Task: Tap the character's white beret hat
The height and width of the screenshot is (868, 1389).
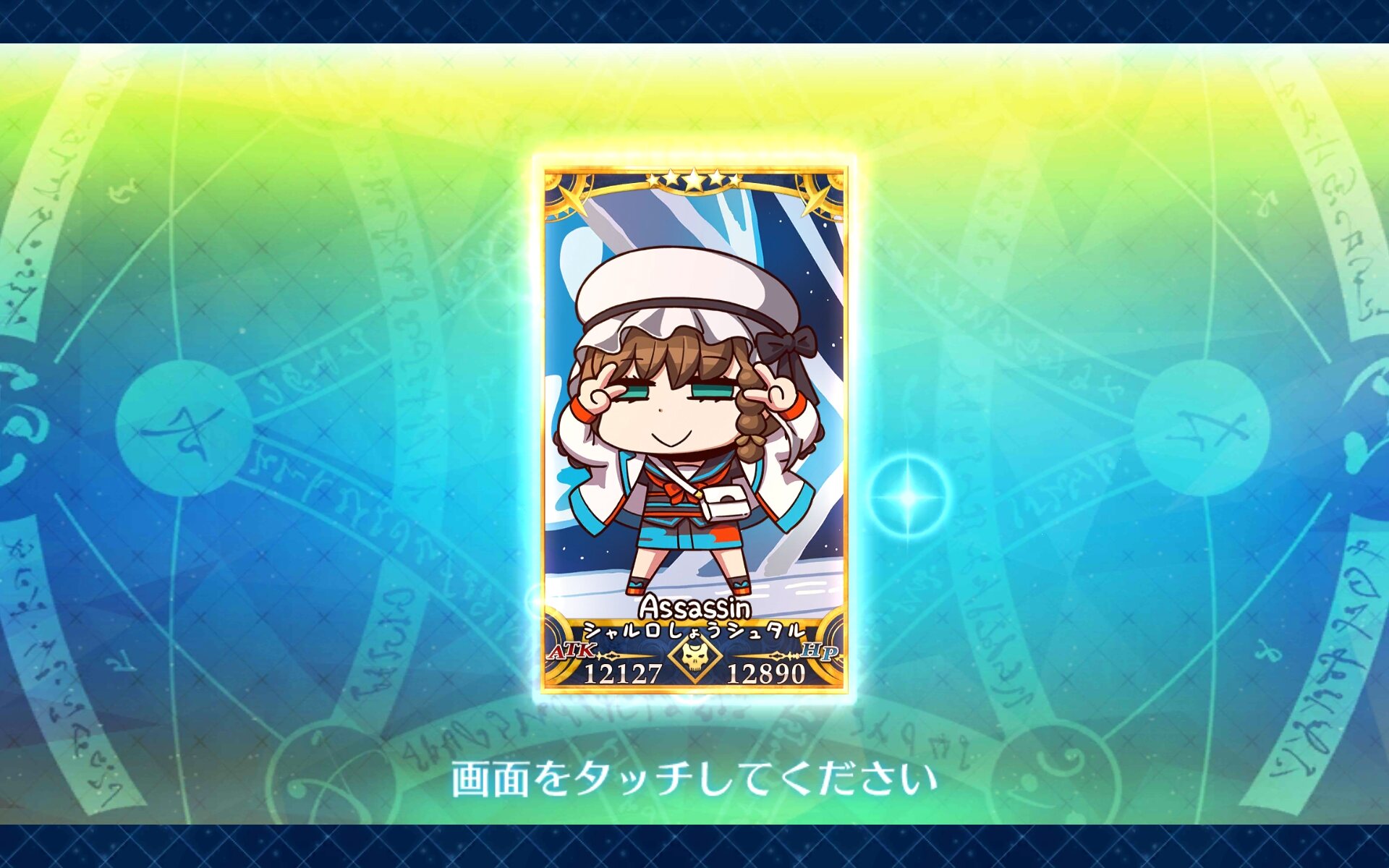Action: click(x=687, y=286)
